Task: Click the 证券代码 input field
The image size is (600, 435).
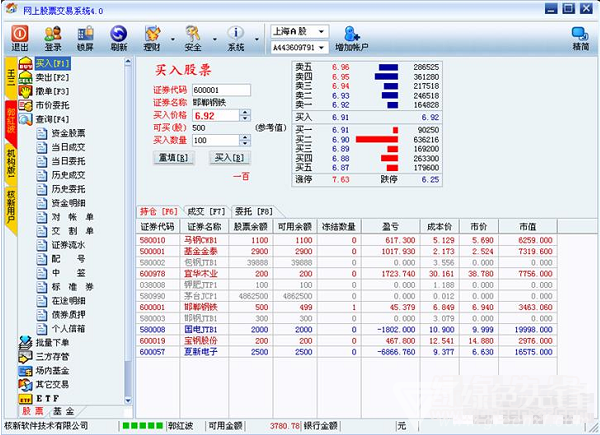Action: (x=221, y=90)
